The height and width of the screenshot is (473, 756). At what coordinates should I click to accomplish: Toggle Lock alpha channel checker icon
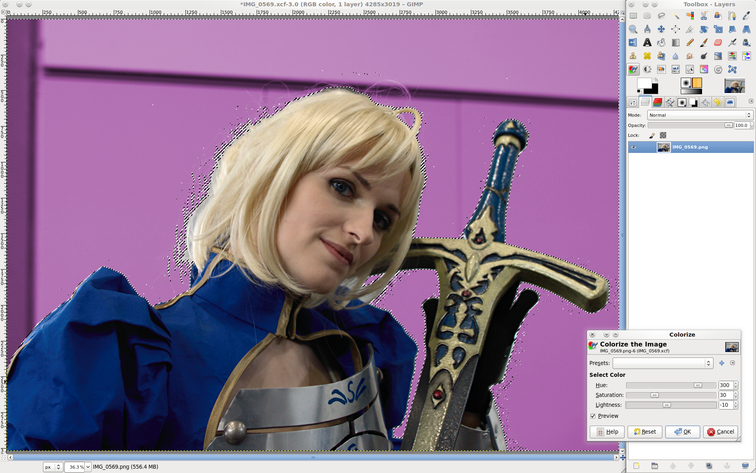tap(663, 135)
